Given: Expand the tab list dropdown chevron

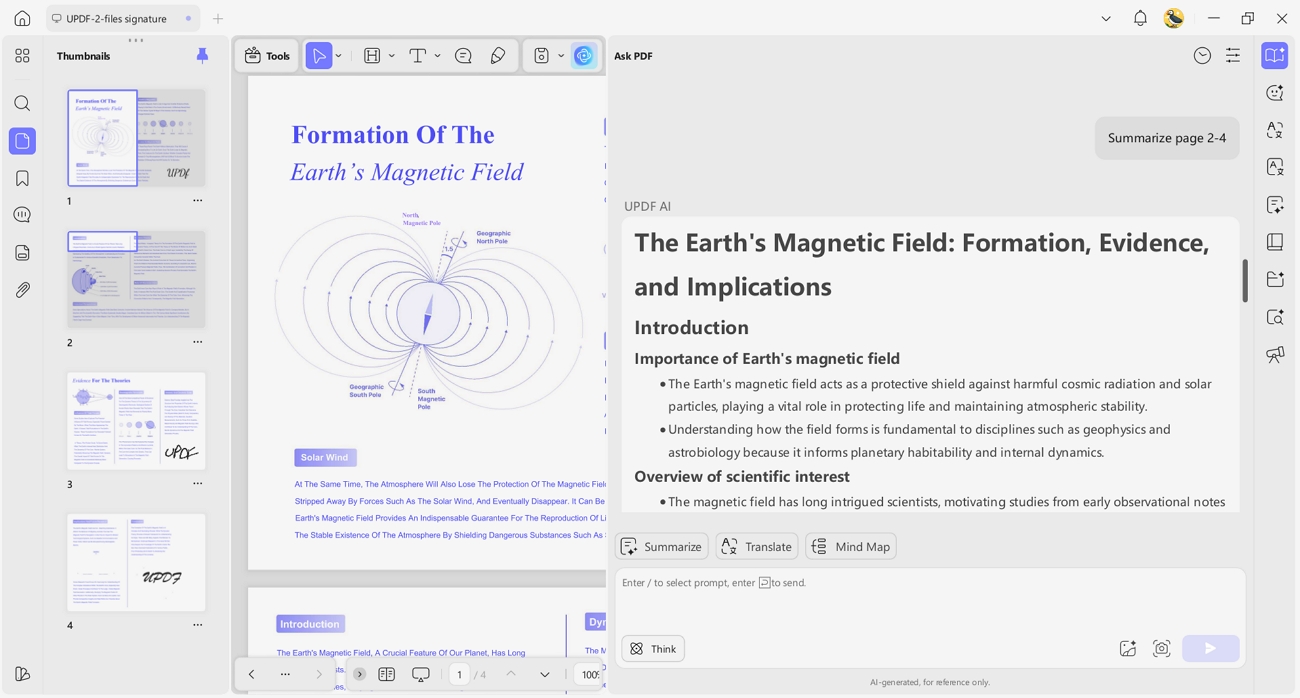Looking at the screenshot, I should point(1106,18).
